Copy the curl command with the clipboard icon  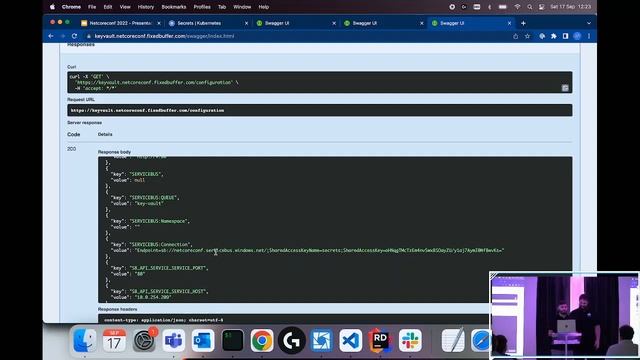pyautogui.click(x=565, y=88)
